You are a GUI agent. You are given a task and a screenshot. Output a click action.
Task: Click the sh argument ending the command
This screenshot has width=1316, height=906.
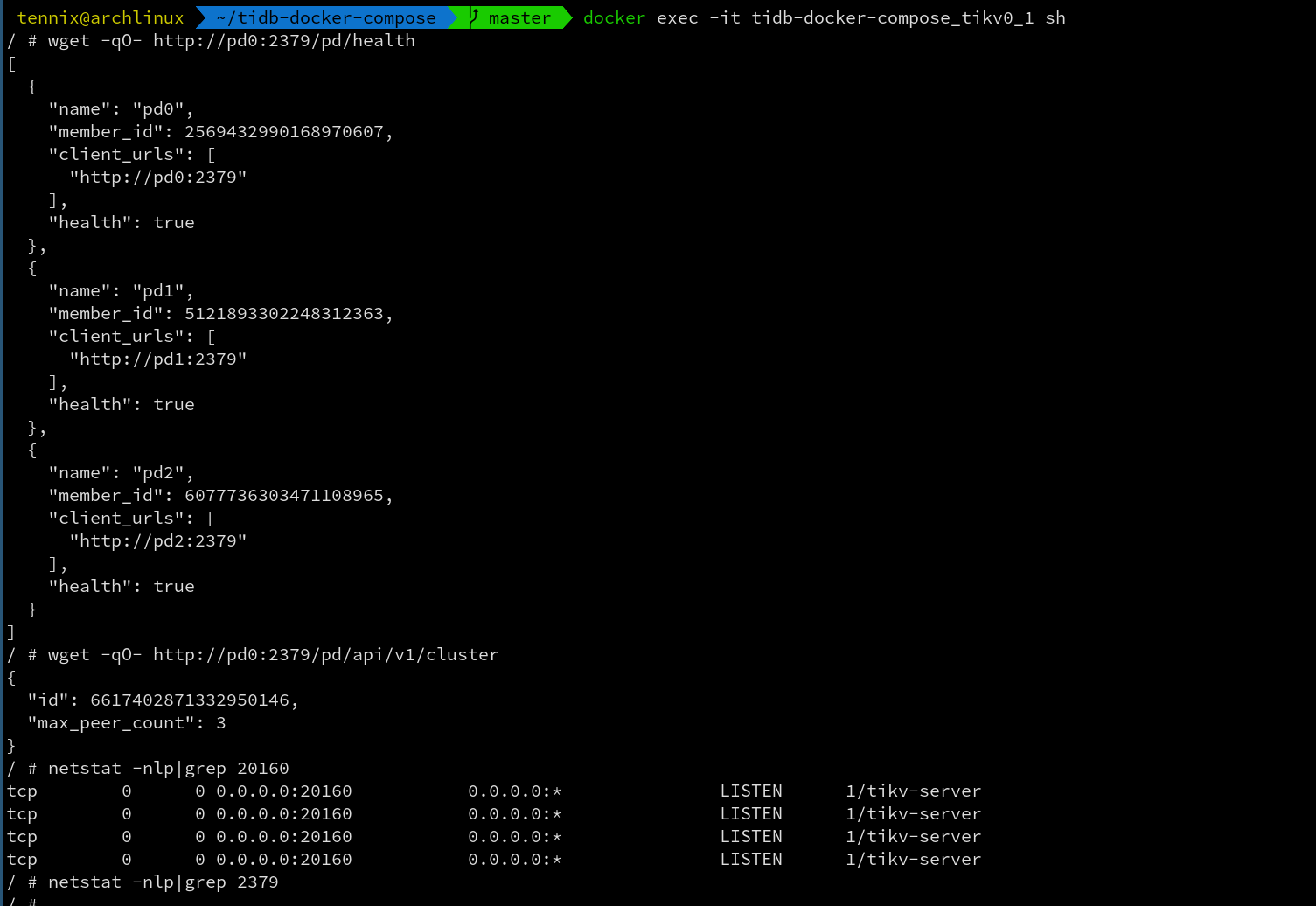point(1055,17)
